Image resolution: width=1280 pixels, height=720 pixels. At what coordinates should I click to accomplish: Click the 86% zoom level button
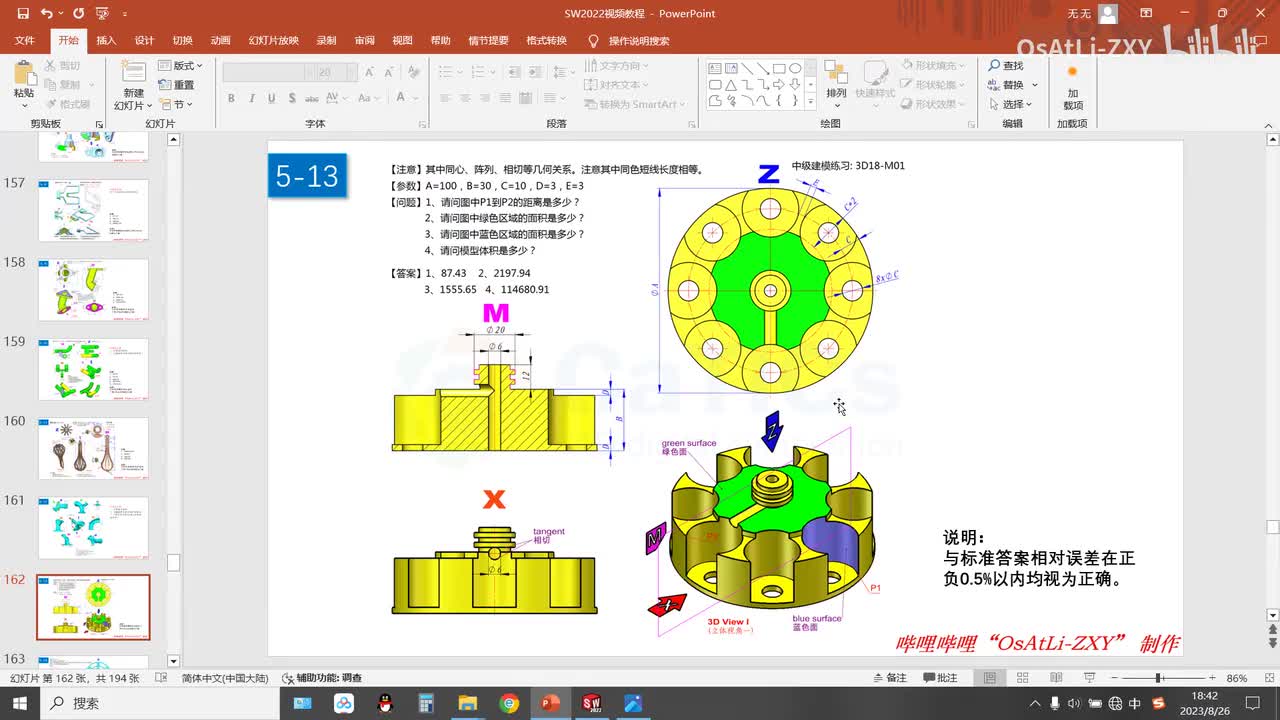click(1237, 678)
